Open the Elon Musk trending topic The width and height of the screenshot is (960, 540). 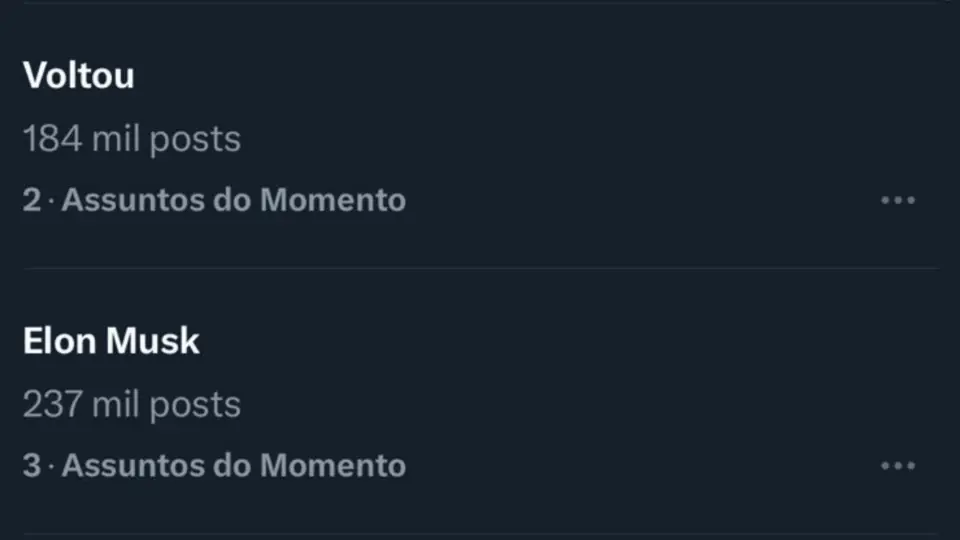tap(111, 341)
